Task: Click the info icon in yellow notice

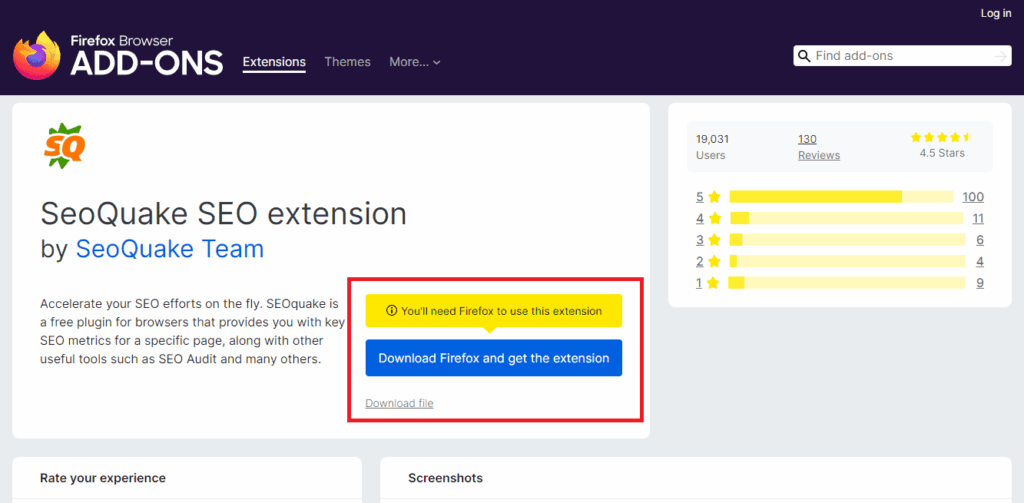Action: pyautogui.click(x=392, y=311)
